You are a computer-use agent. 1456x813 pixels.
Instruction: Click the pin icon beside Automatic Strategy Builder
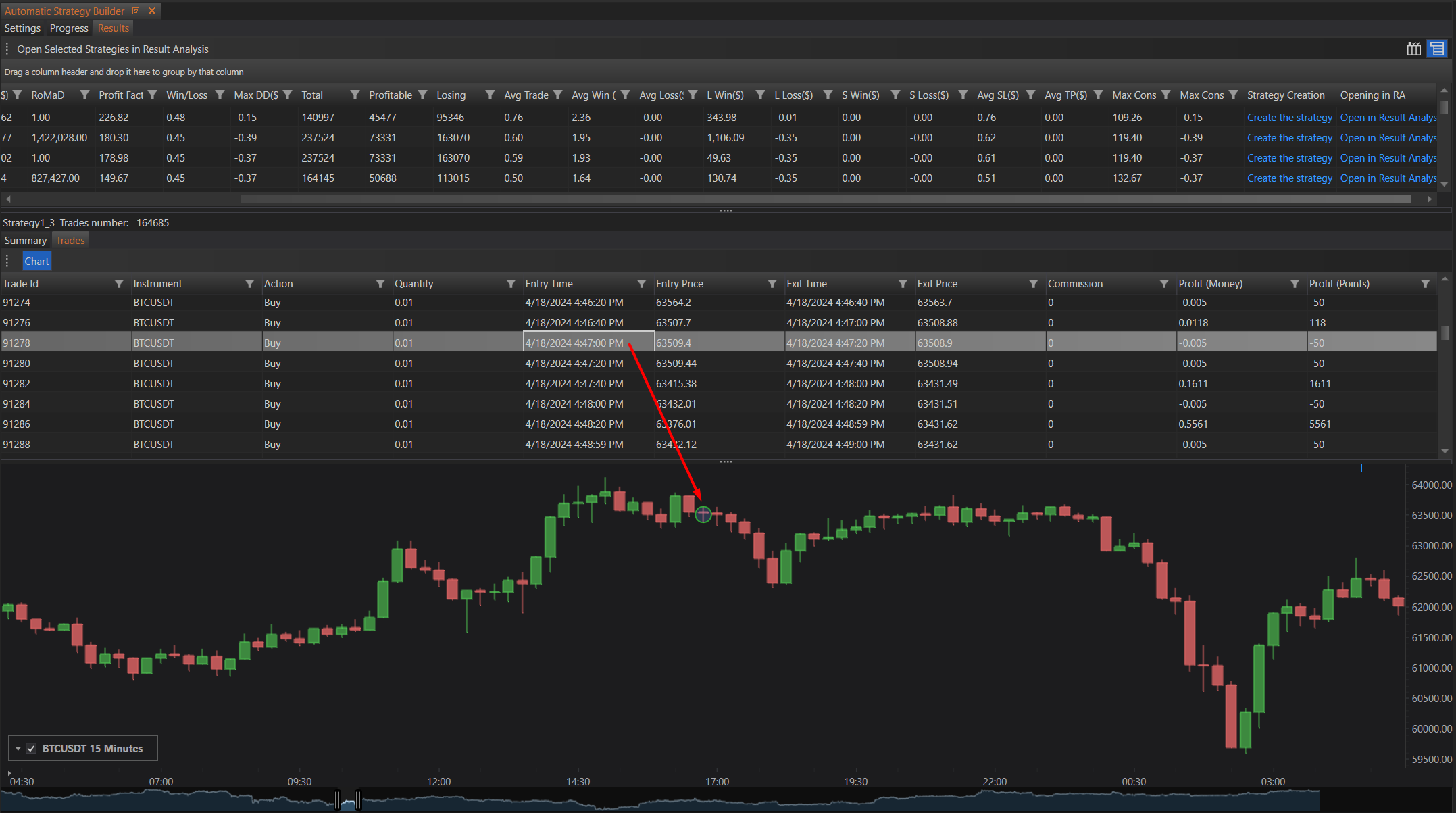[136, 11]
